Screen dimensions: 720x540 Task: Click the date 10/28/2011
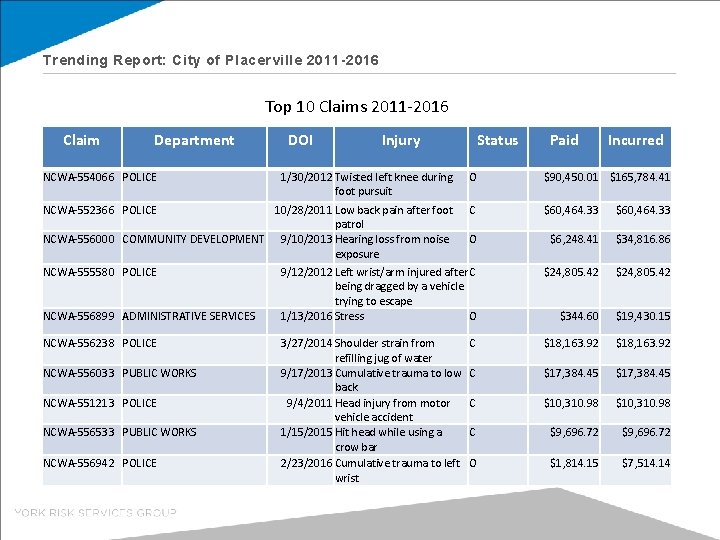coord(303,210)
